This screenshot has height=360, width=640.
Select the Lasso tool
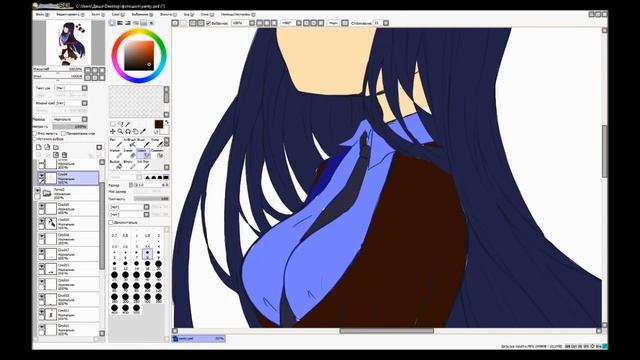pos(121,124)
